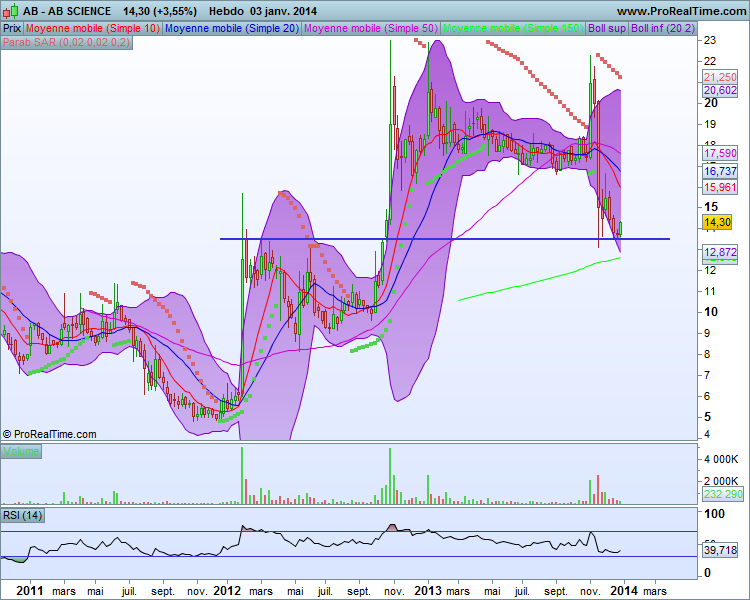Click the 10-period average value 15,961

pos(720,187)
